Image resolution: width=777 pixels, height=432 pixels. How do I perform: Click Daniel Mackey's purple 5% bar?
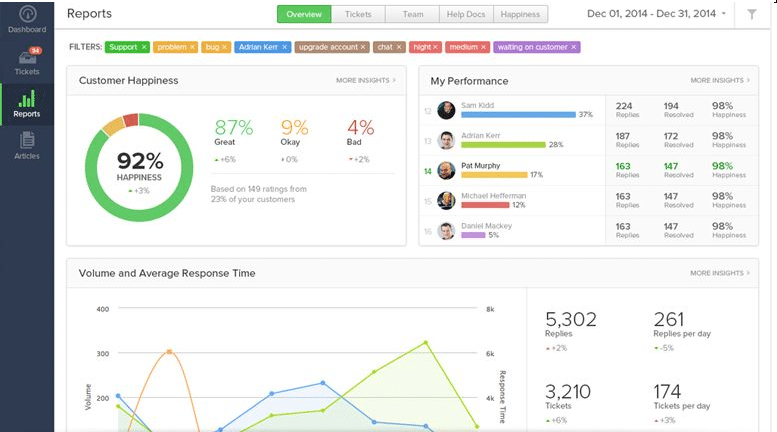tap(473, 235)
